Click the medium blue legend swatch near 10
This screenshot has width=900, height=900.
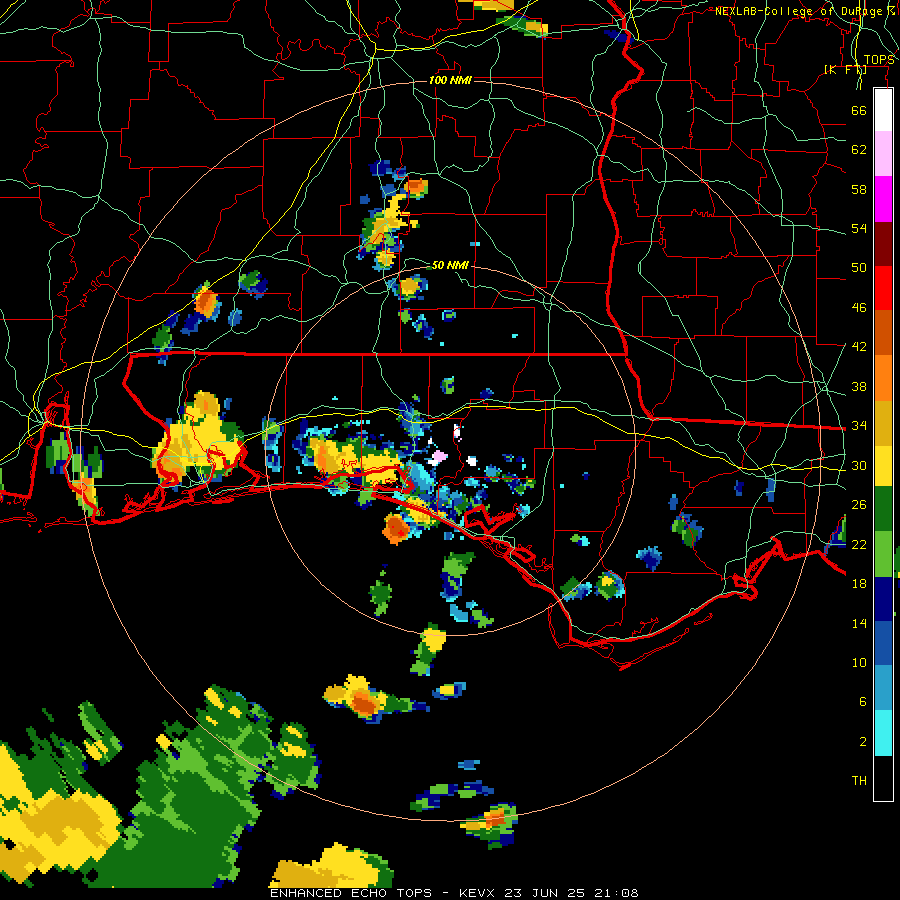(x=883, y=643)
